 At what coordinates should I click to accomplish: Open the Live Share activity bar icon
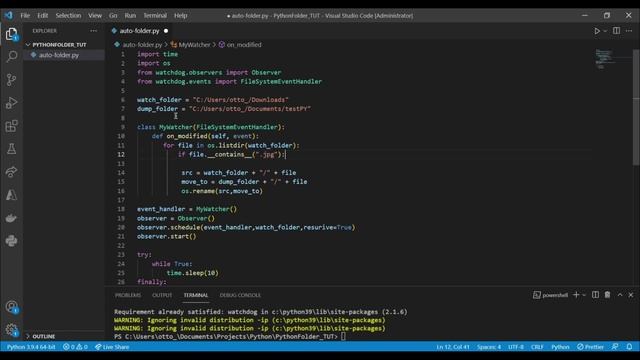[x=11, y=172]
